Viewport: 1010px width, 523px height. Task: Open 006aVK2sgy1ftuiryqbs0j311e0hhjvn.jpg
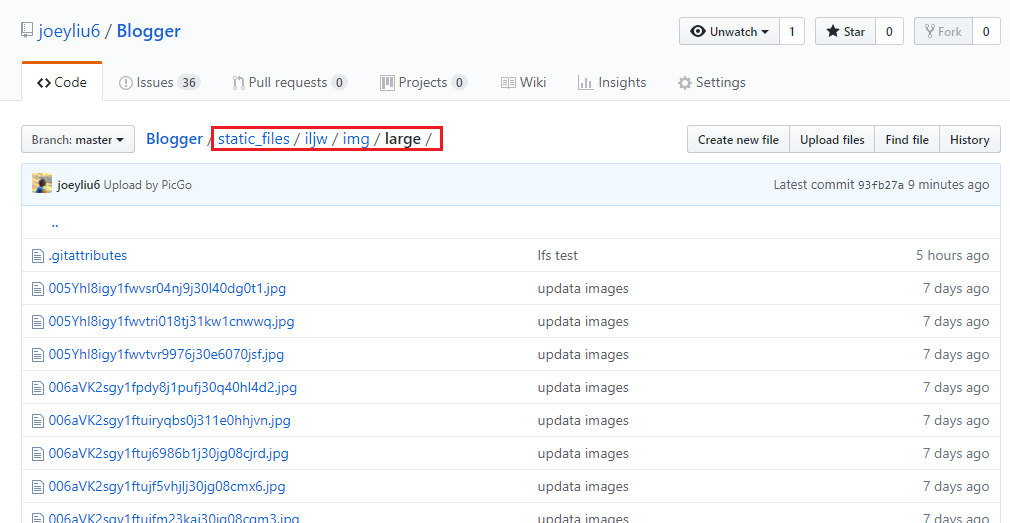[x=169, y=421]
